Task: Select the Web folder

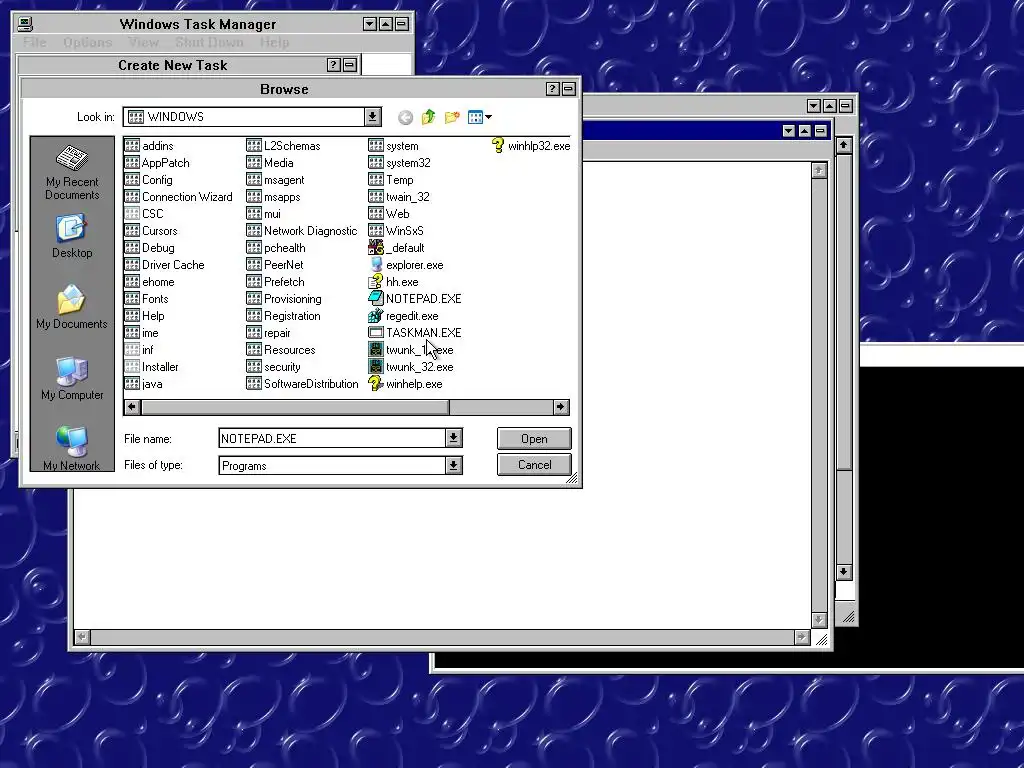Action: 389,214
